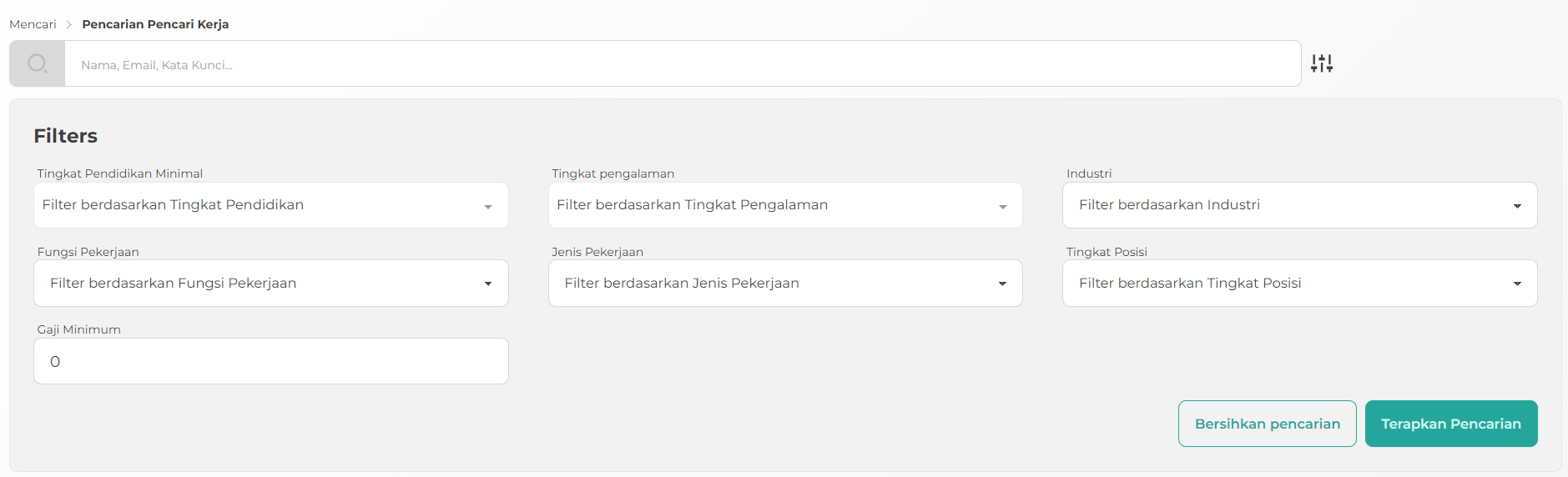The image size is (1568, 477).
Task: Select Filter berdasarkan Tingkat Posisi field
Action: click(x=1299, y=284)
